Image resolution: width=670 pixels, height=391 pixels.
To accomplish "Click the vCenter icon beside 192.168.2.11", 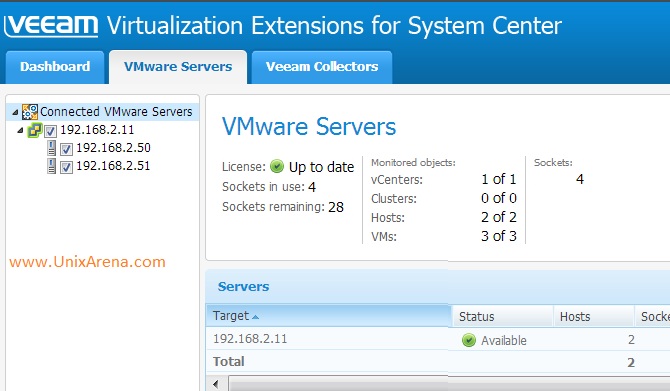I will pyautogui.click(x=35, y=130).
